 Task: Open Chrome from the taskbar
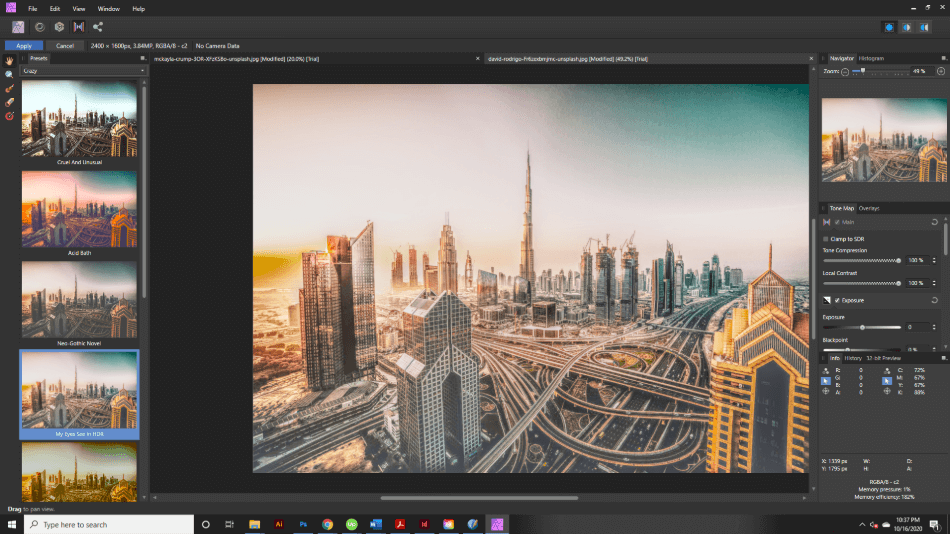327,524
